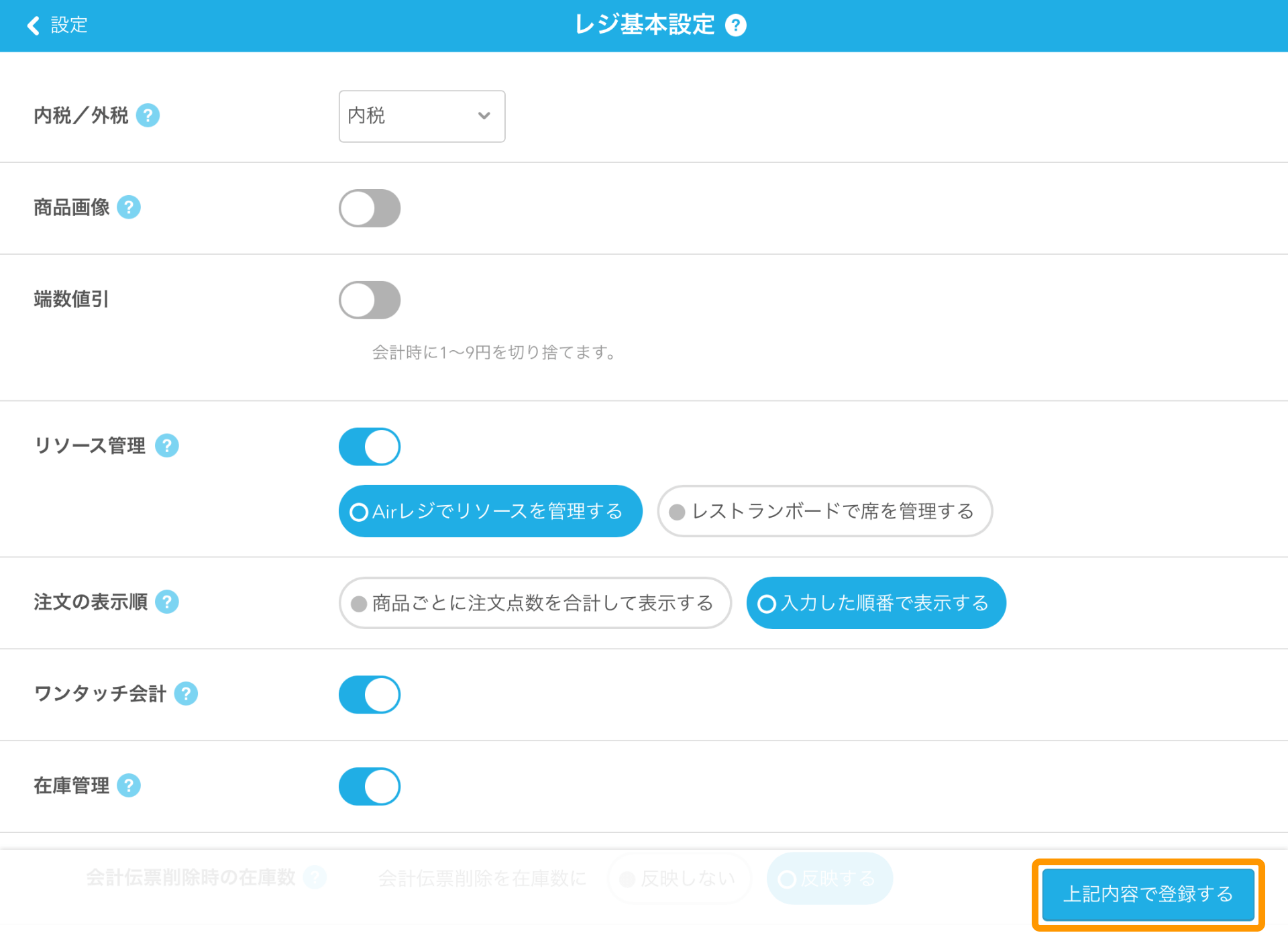Open the 内税 tax dropdown
The height and width of the screenshot is (939, 1288).
tap(422, 116)
